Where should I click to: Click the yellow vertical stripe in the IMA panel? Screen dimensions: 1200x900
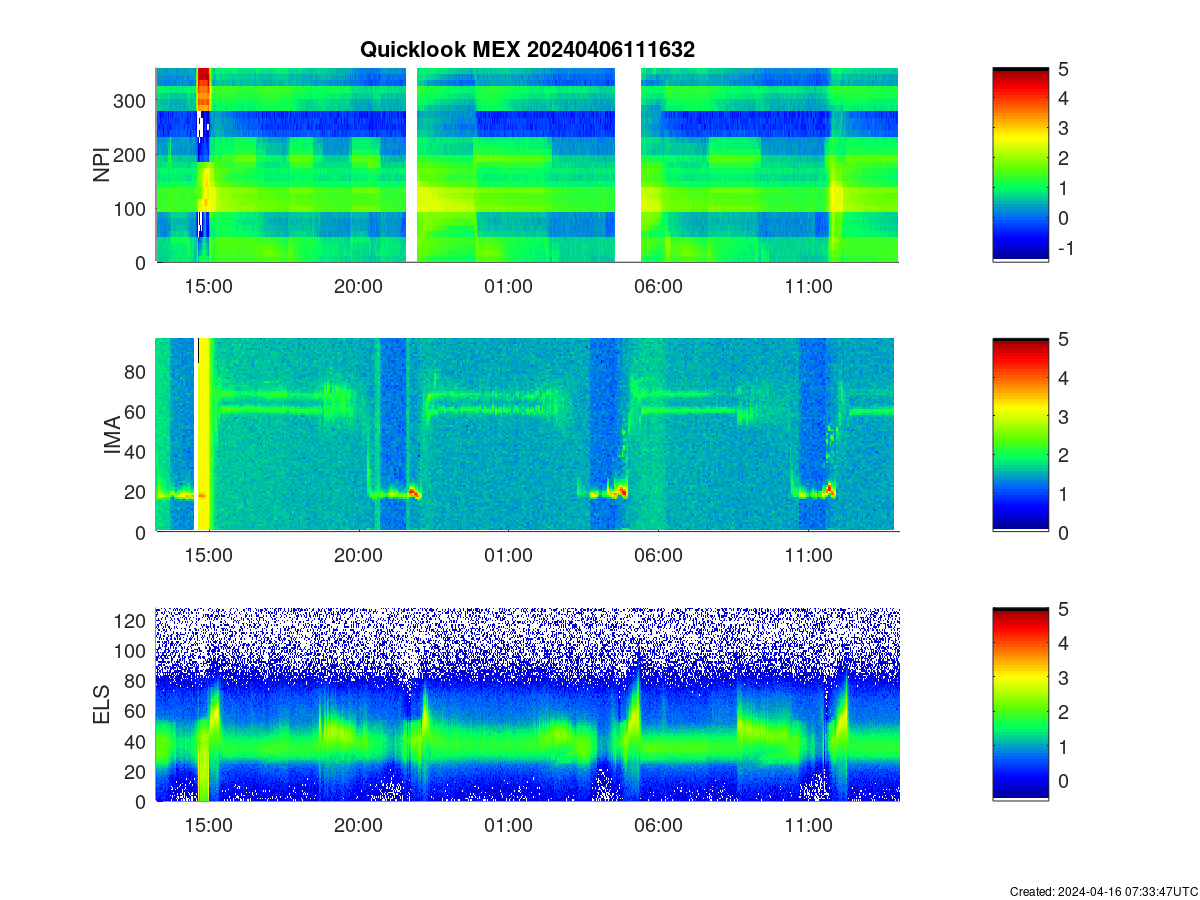[203, 435]
